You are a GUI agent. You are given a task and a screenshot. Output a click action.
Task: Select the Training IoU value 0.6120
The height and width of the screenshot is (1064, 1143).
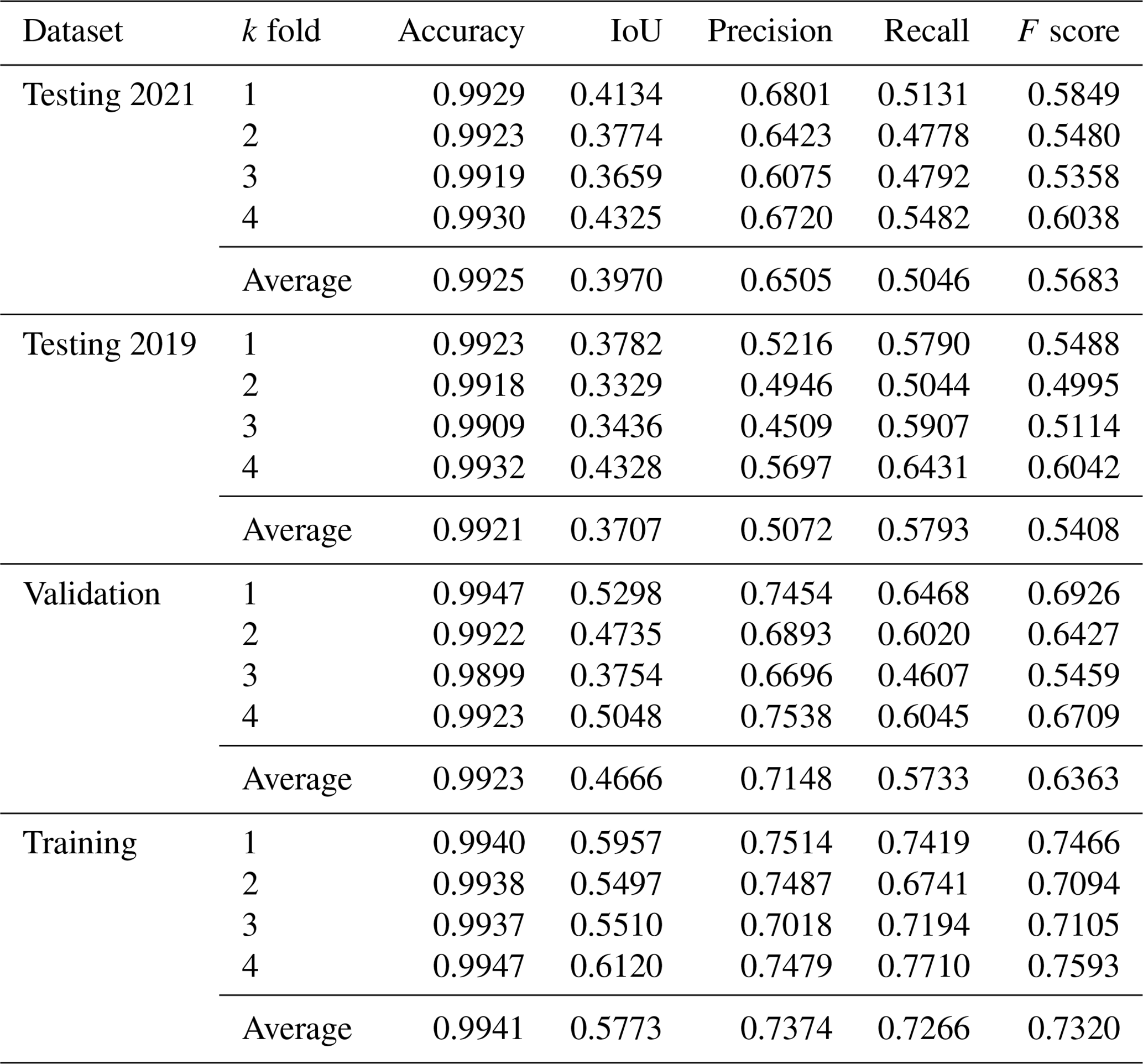(x=616, y=966)
